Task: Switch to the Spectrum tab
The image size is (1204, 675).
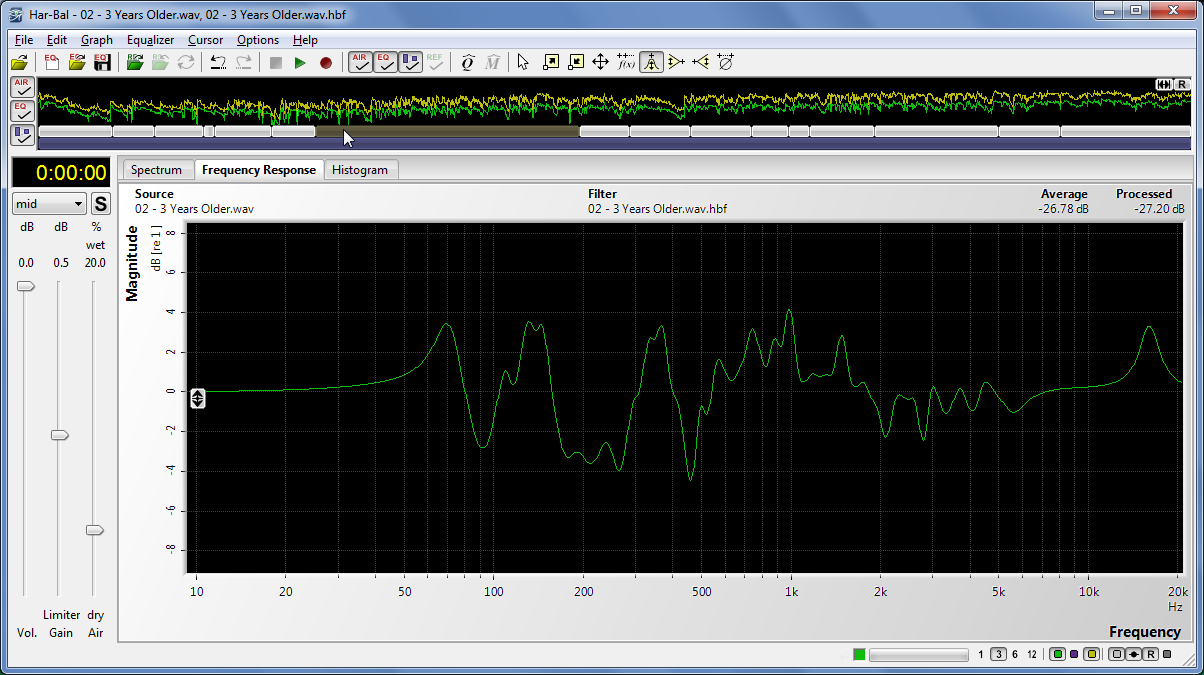Action: [x=157, y=170]
